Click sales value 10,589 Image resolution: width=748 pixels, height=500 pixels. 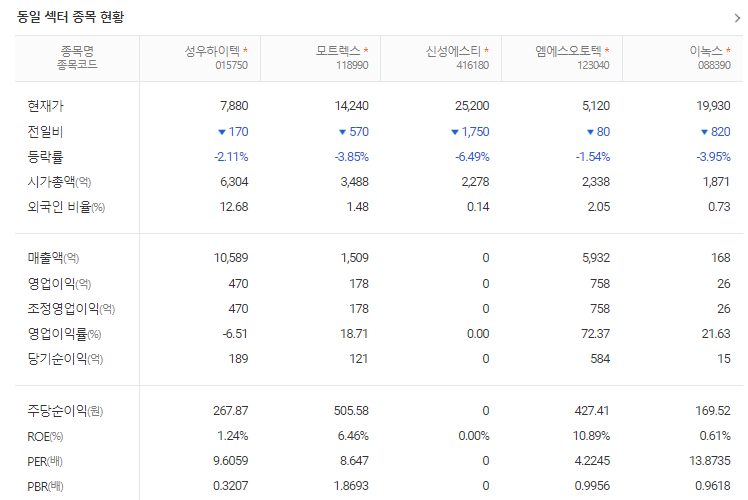231,258
